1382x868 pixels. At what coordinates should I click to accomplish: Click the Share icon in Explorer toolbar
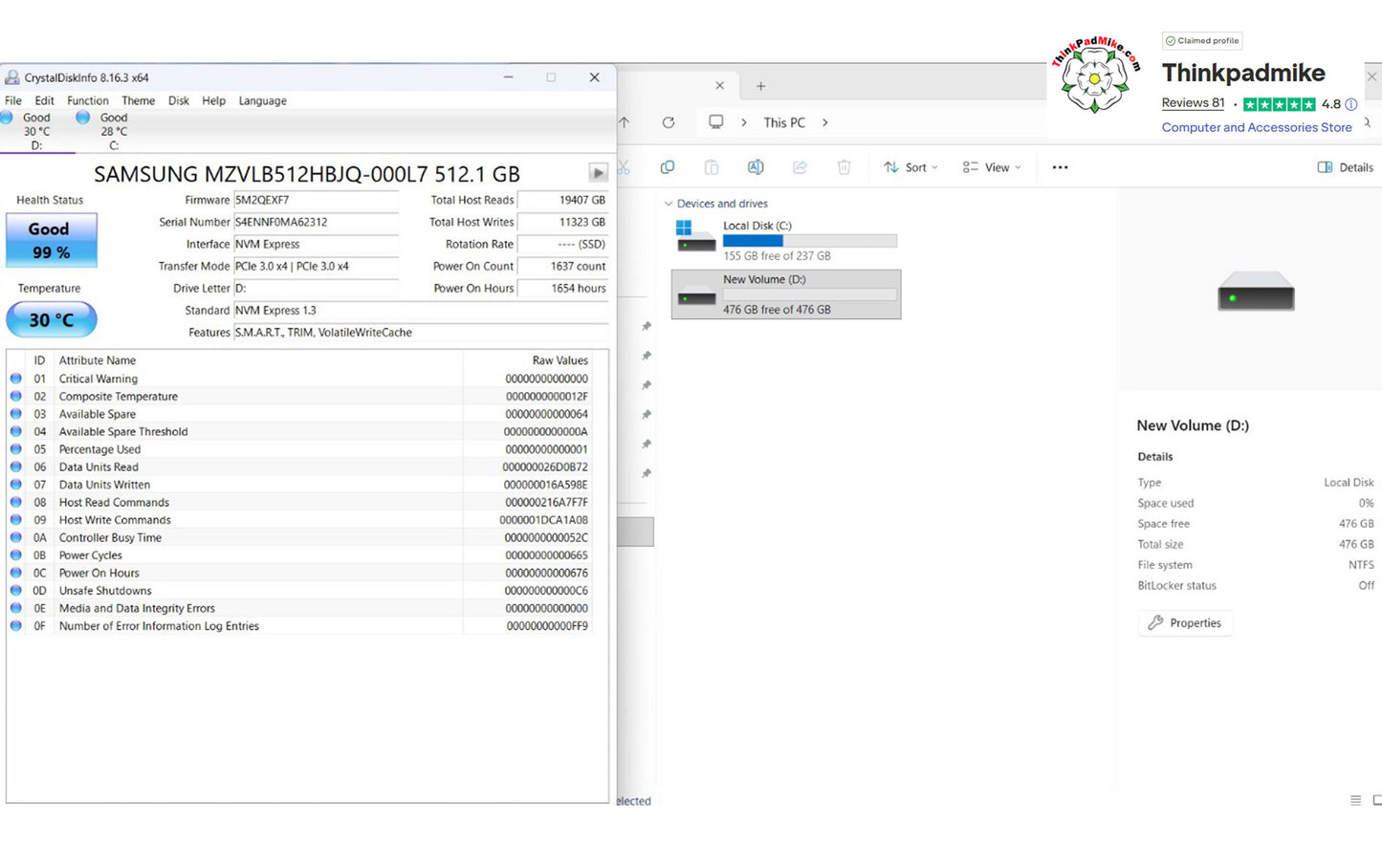click(800, 167)
